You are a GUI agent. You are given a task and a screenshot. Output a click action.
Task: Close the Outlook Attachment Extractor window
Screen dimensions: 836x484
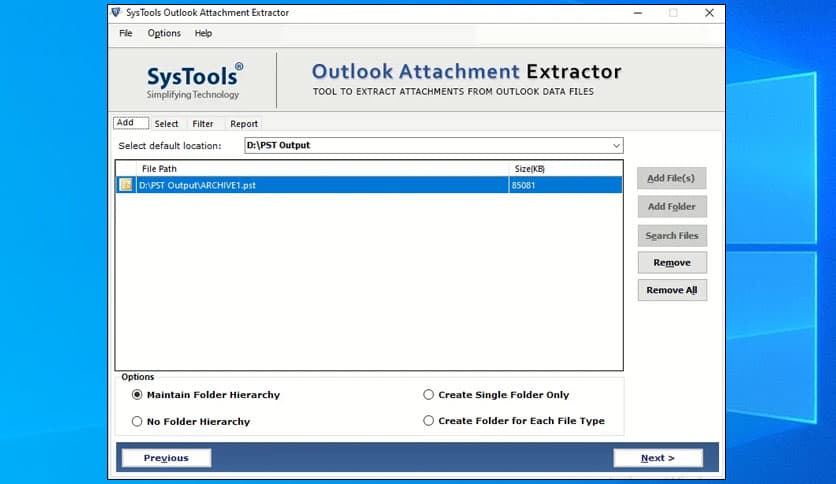pyautogui.click(x=709, y=13)
